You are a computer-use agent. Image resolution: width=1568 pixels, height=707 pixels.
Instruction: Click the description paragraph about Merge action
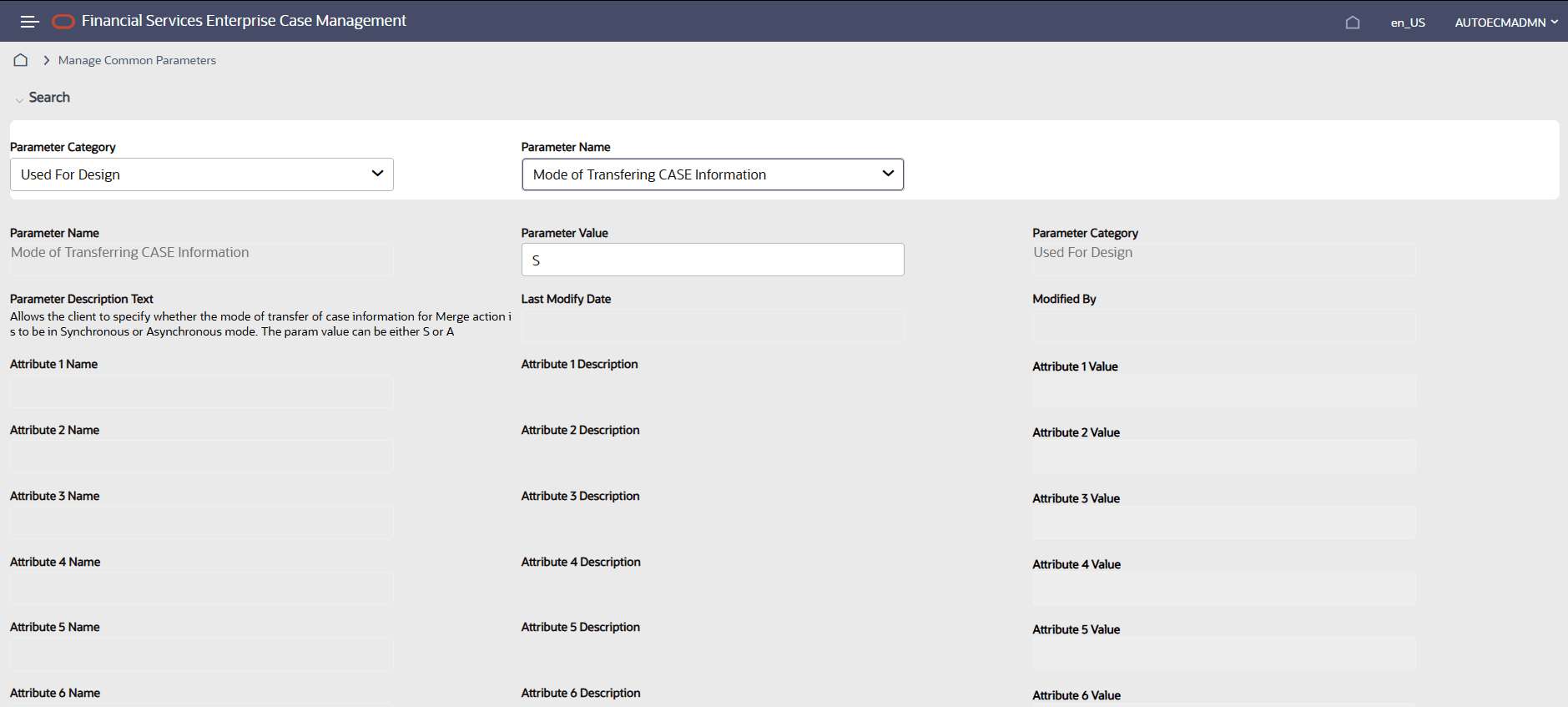coord(260,324)
